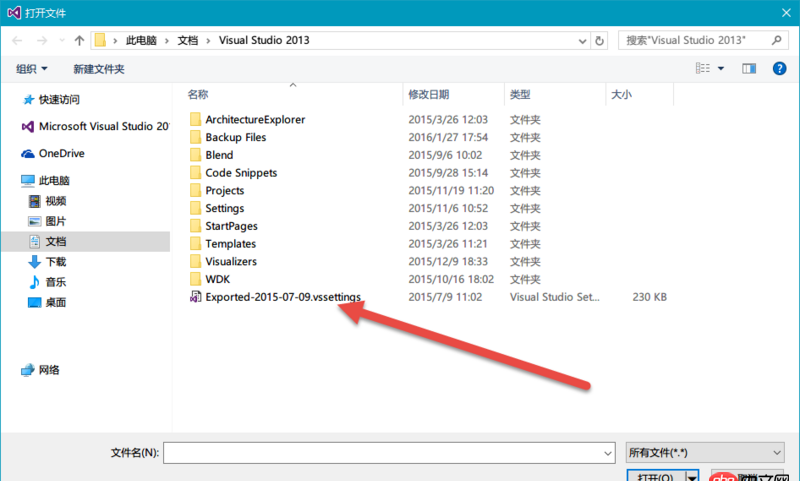Viewport: 800px width, 481px height.
Task: Focus the 文件名 input field
Action: pos(383,453)
